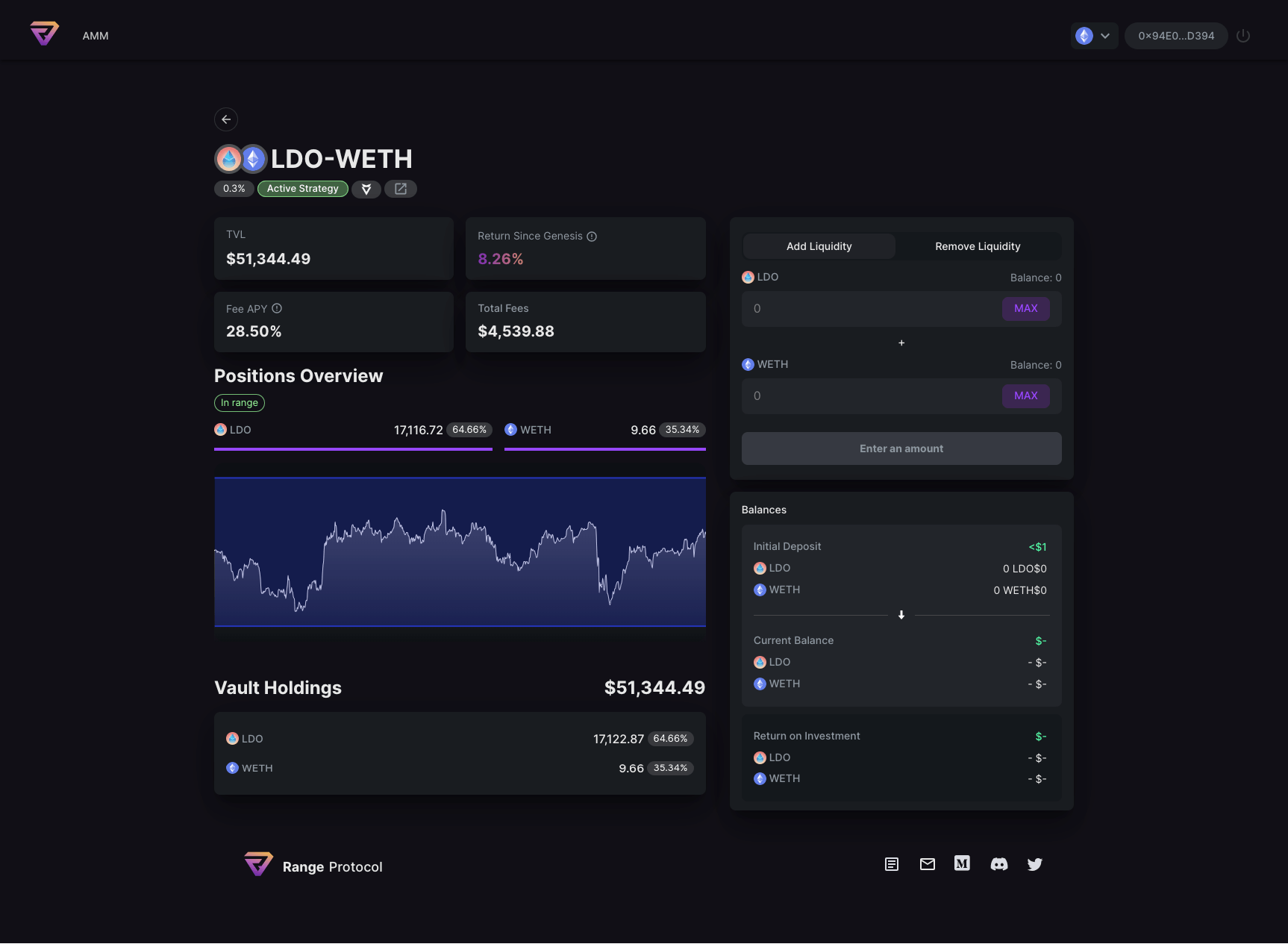Click the down arrow between balances
Screen dimensions: 1288x944
tap(901, 615)
